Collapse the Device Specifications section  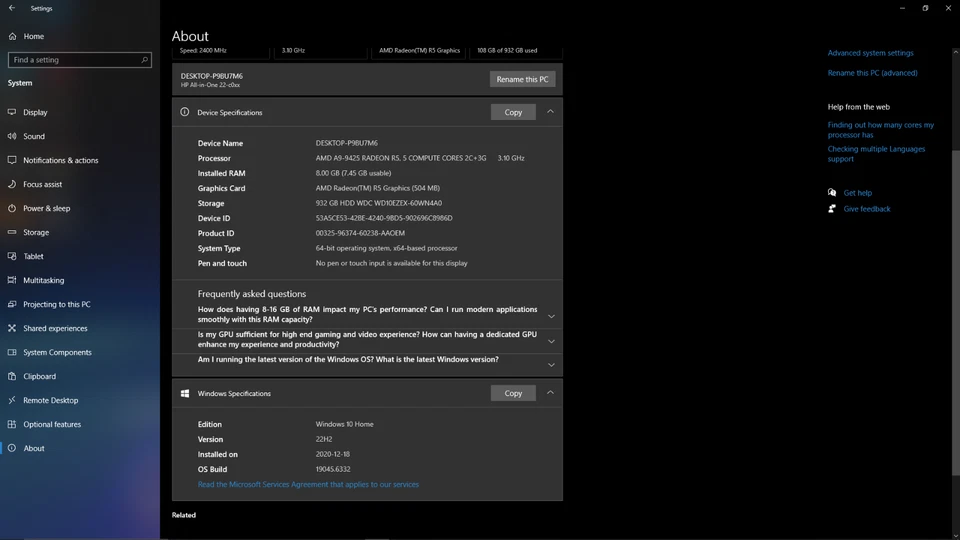[x=550, y=112]
